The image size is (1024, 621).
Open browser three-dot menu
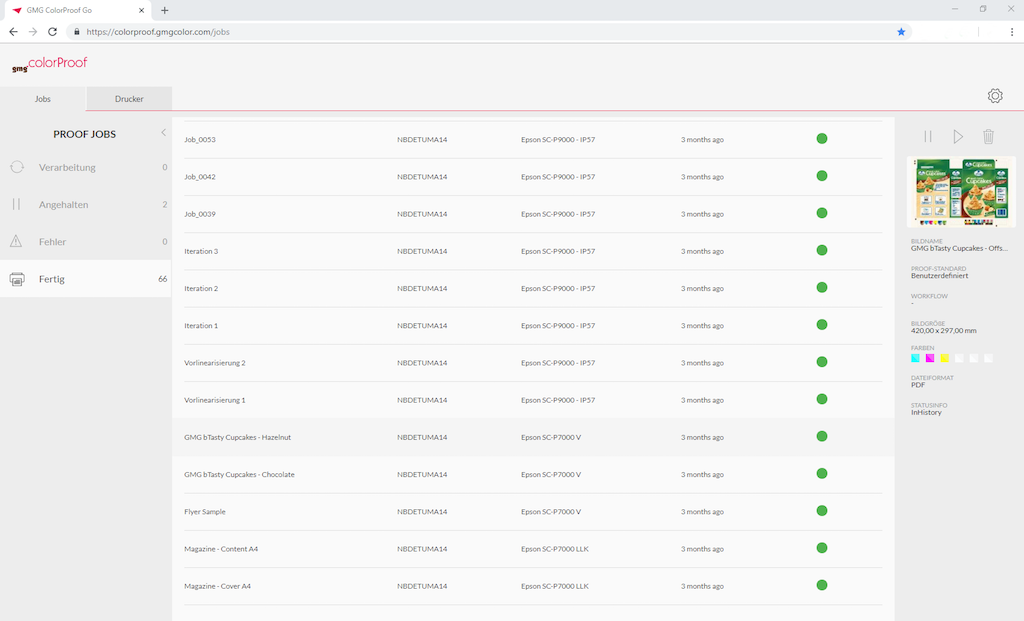tap(1012, 32)
